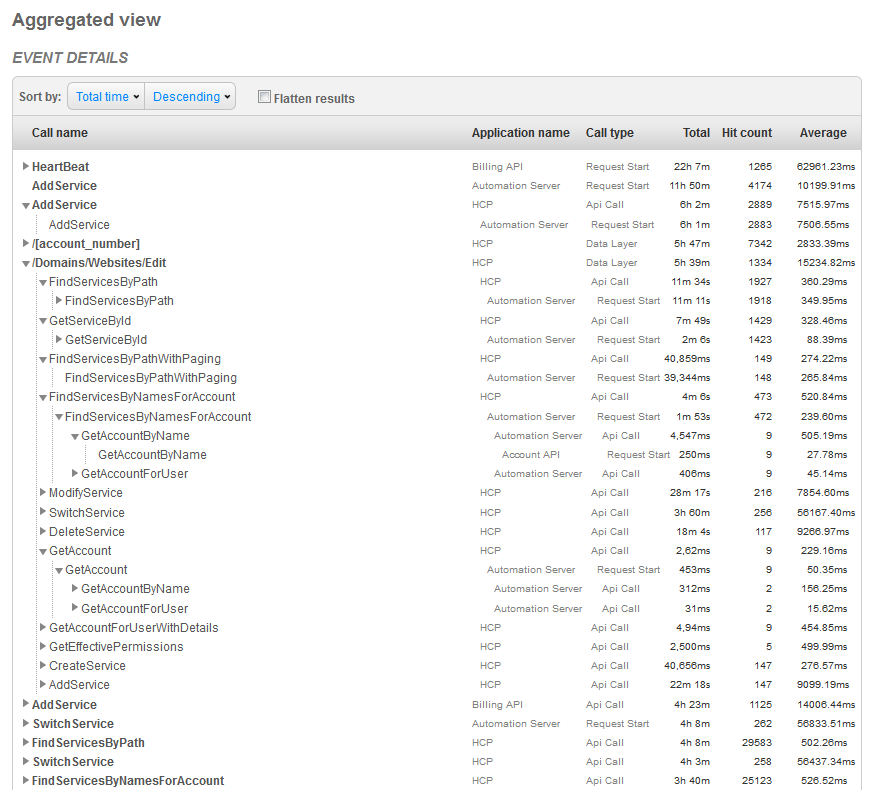Click the 15234.82ms average value
The height and width of the screenshot is (790, 875).
[x=826, y=263]
